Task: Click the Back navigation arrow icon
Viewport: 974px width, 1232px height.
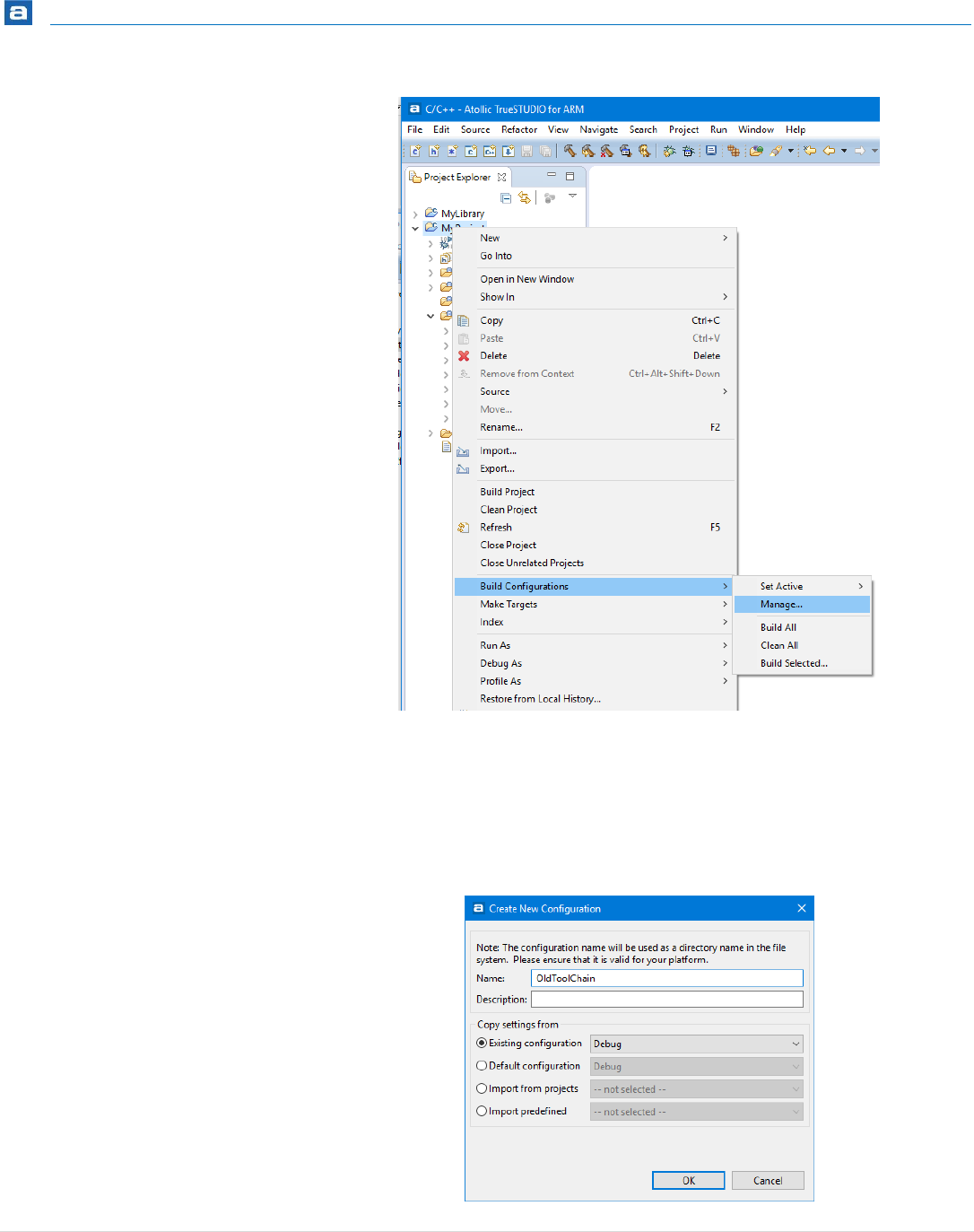Action: pos(830,151)
